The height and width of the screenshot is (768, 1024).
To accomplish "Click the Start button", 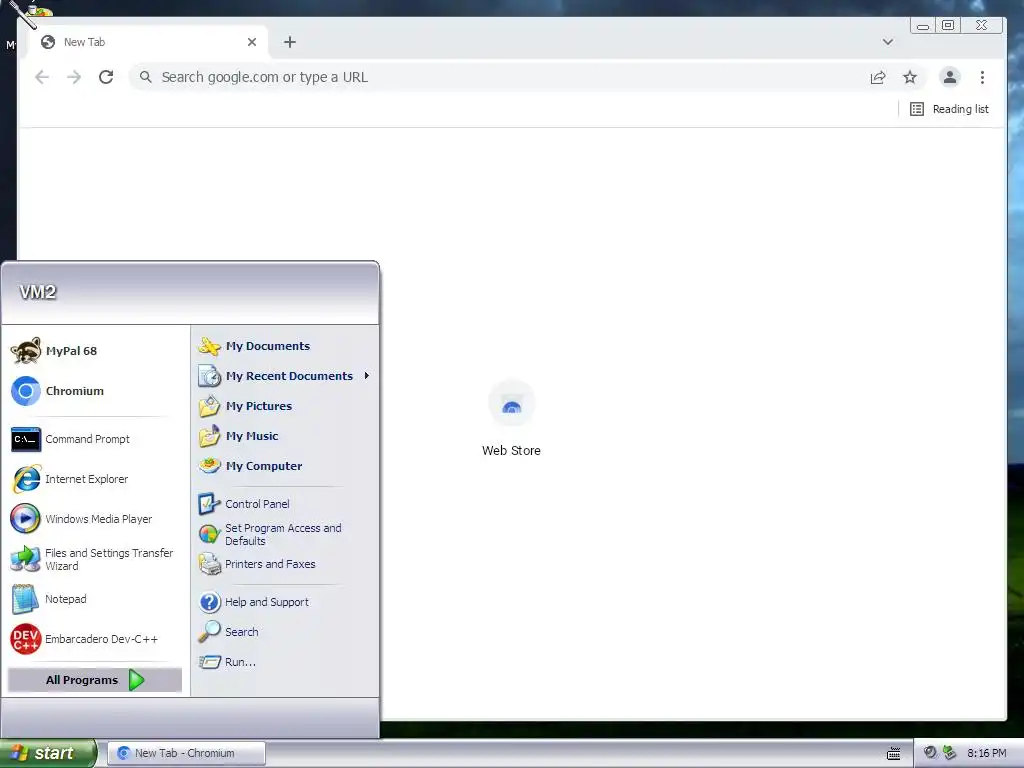I will pyautogui.click(x=48, y=753).
